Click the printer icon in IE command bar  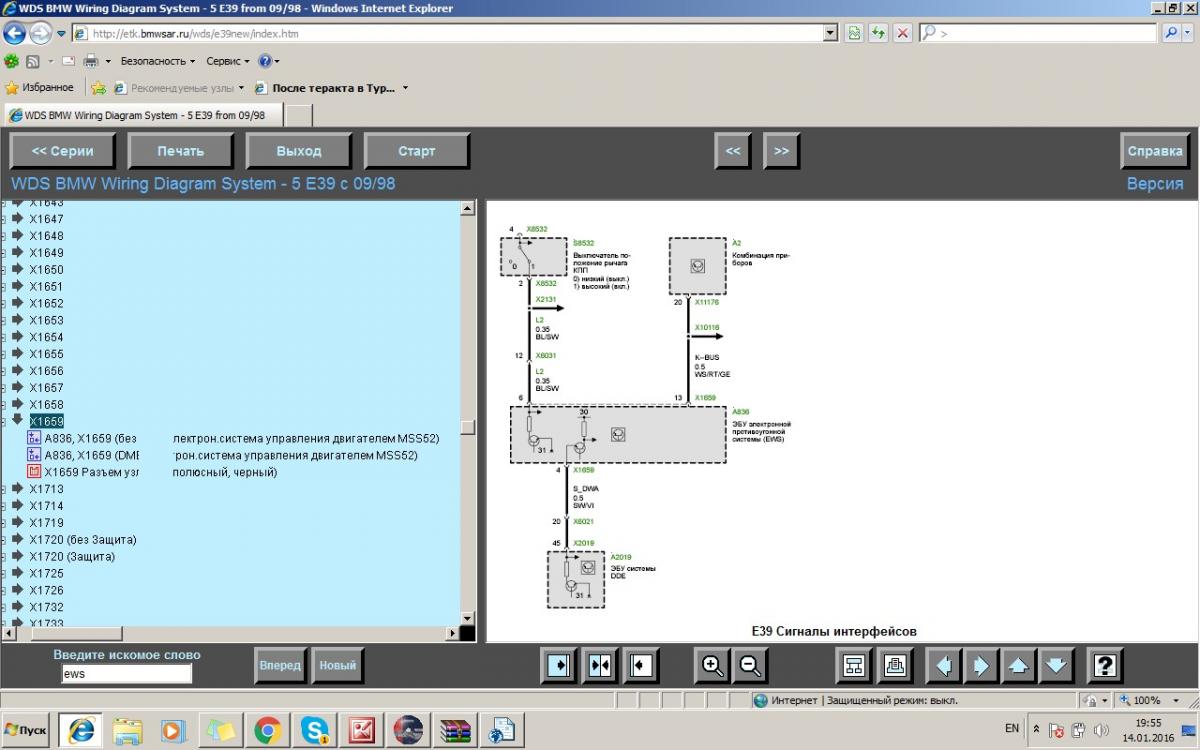click(x=90, y=61)
